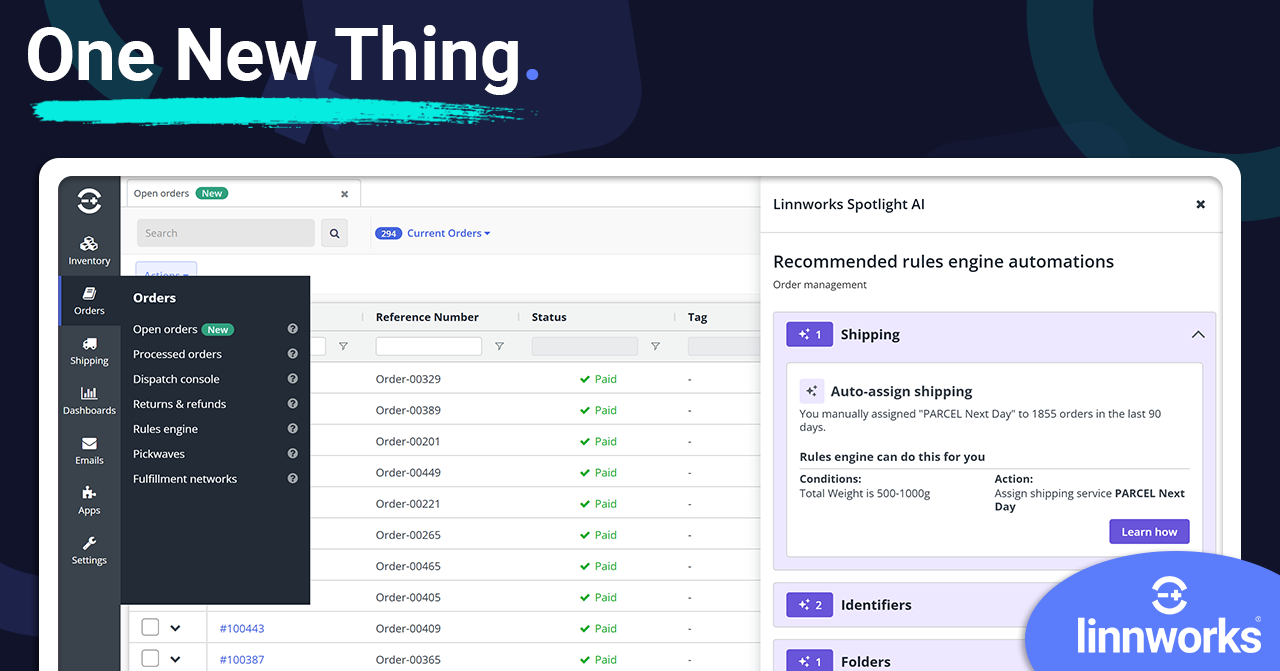Choose Pickwaves from the Orders menu
The image size is (1280, 671).
[x=159, y=454]
